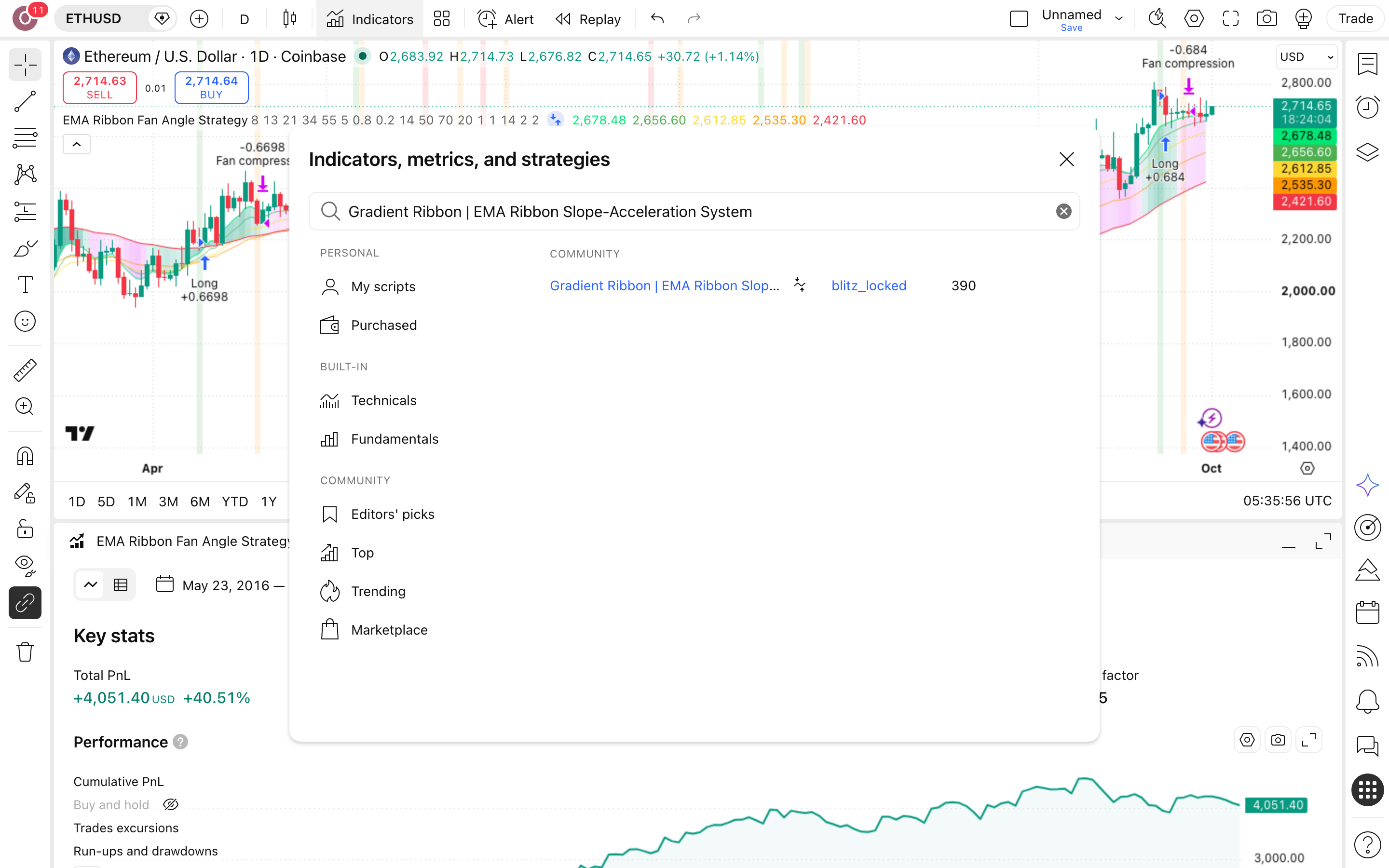This screenshot has height=868, width=1389.
Task: Expand the Unnamed layout dropdown arrow
Action: coord(1118,19)
